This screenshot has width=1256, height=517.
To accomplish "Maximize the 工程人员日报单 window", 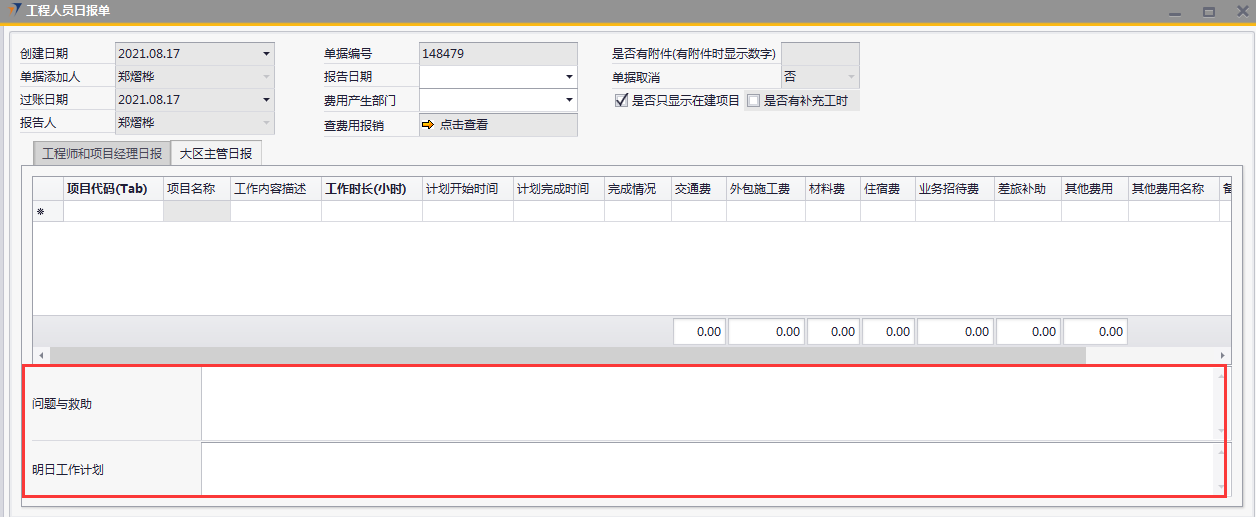I will [1209, 12].
